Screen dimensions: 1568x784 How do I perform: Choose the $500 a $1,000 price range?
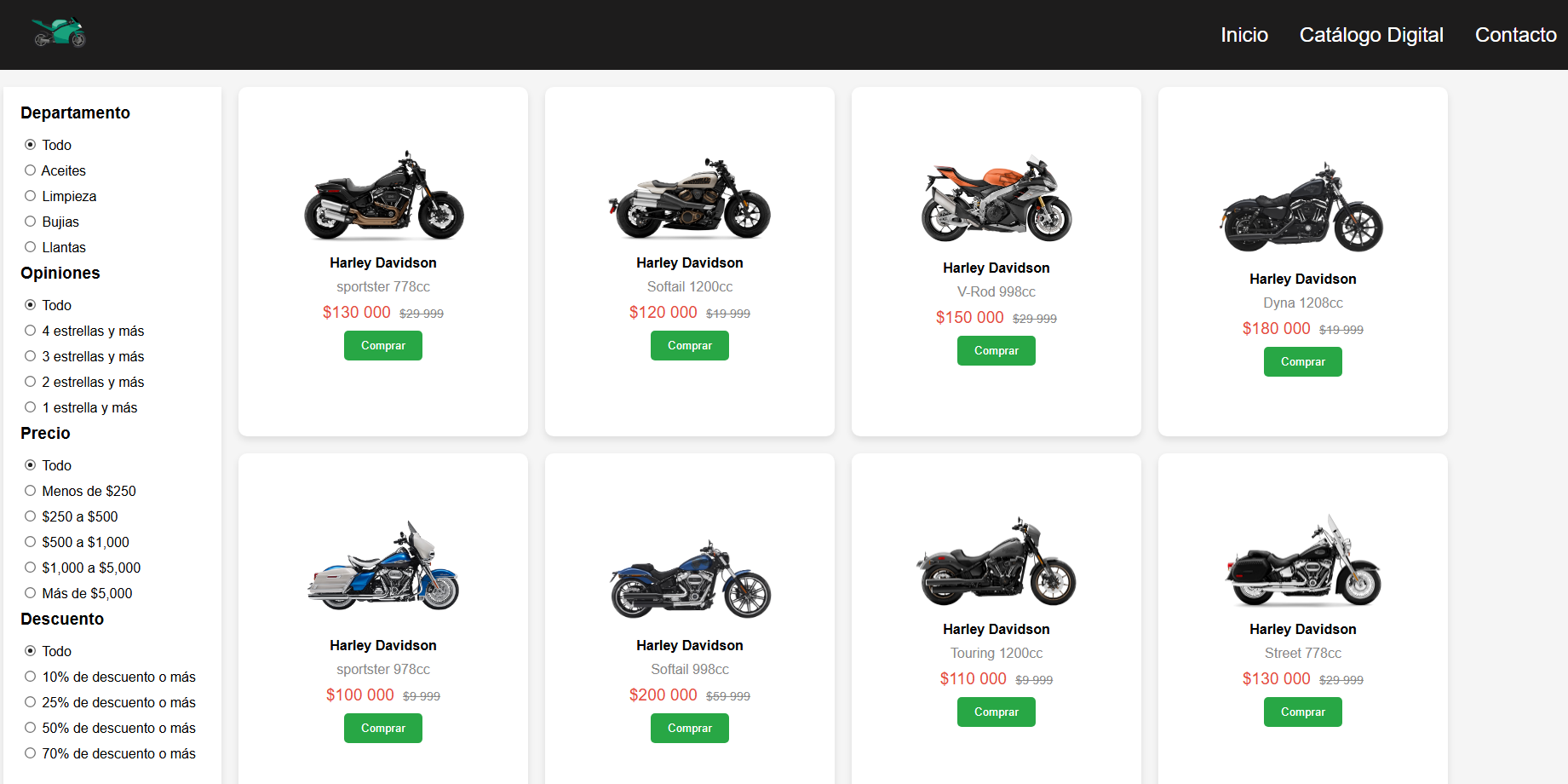click(31, 542)
